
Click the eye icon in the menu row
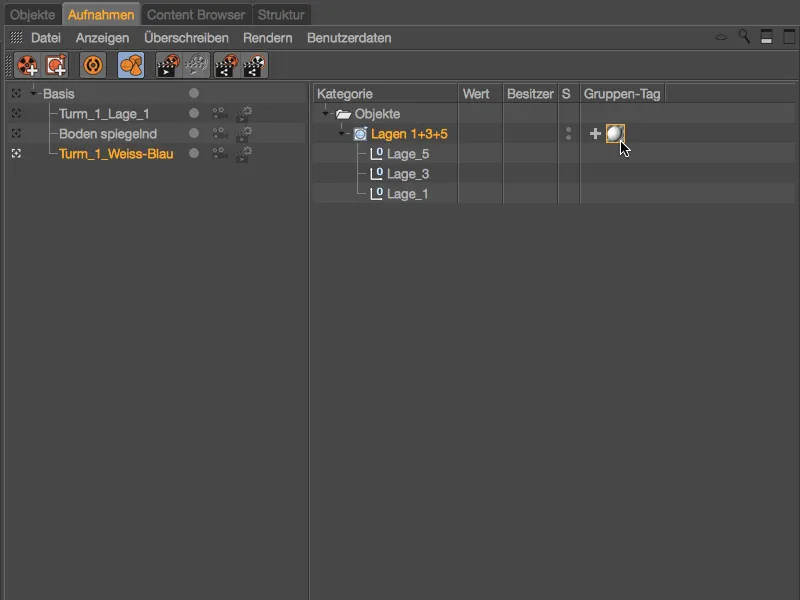[720, 37]
